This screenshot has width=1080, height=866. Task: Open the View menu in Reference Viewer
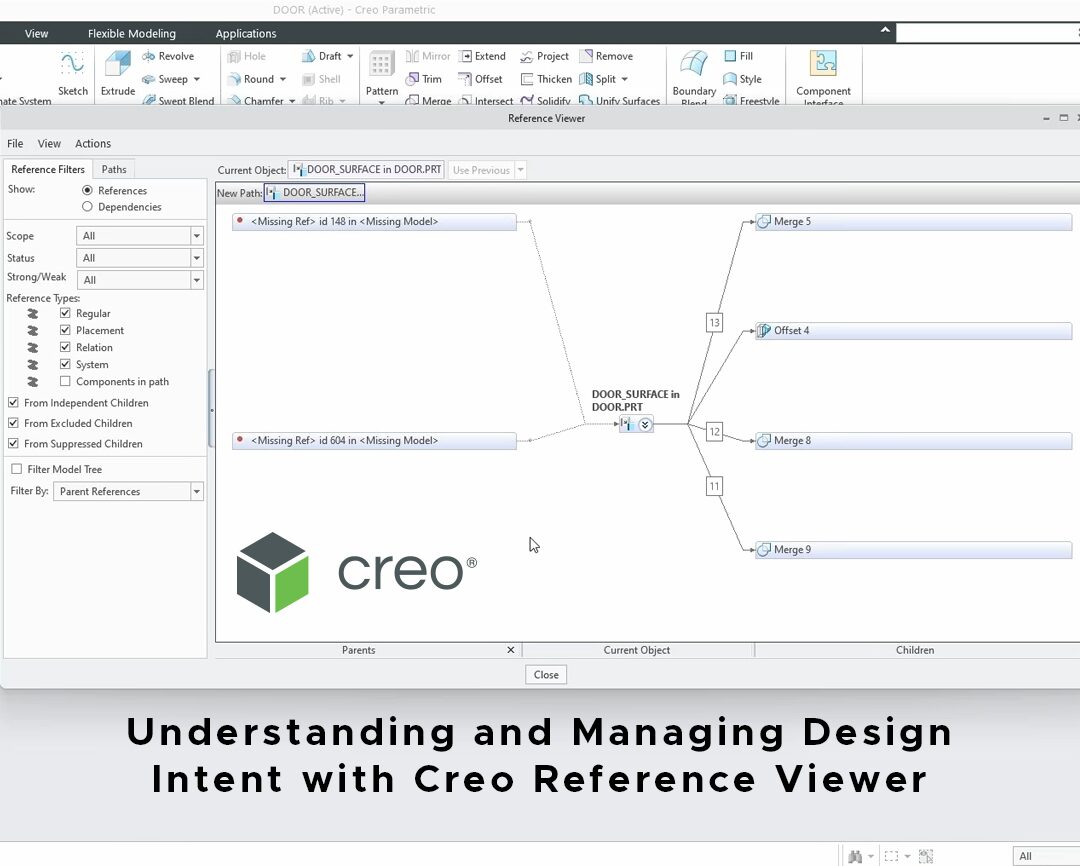(49, 143)
